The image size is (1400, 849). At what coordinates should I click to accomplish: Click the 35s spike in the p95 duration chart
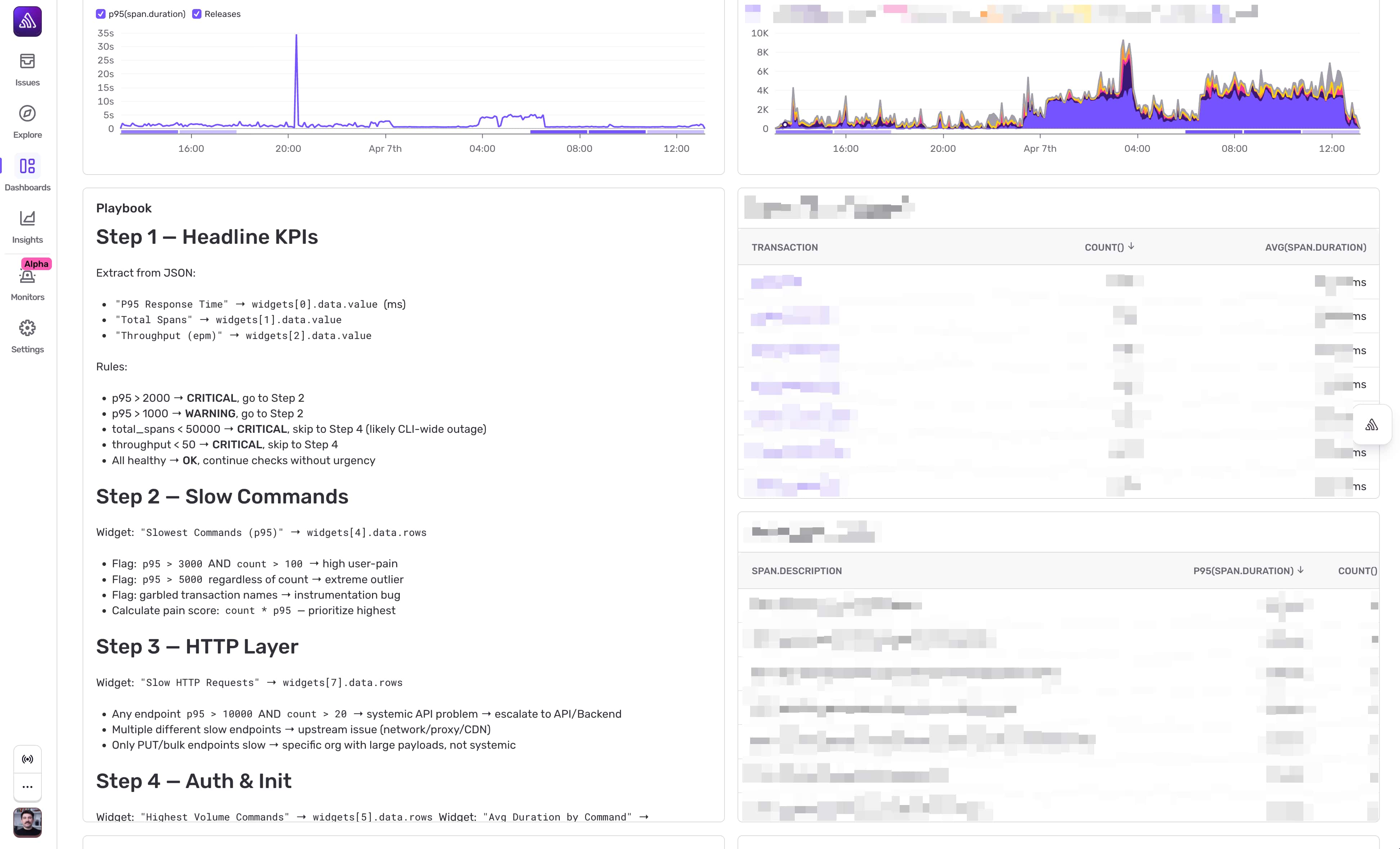pyautogui.click(x=296, y=36)
